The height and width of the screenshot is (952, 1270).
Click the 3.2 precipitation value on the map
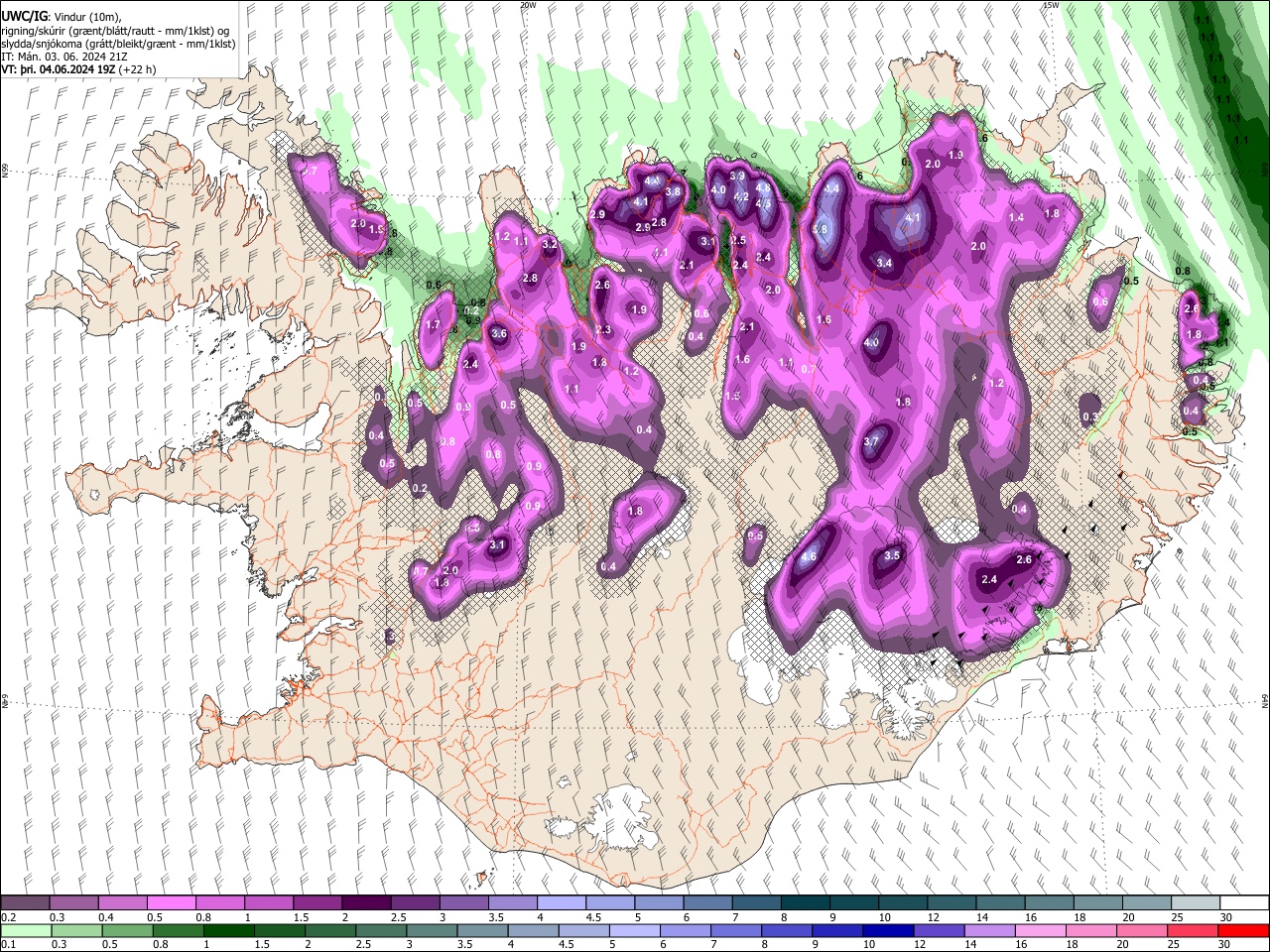549,244
